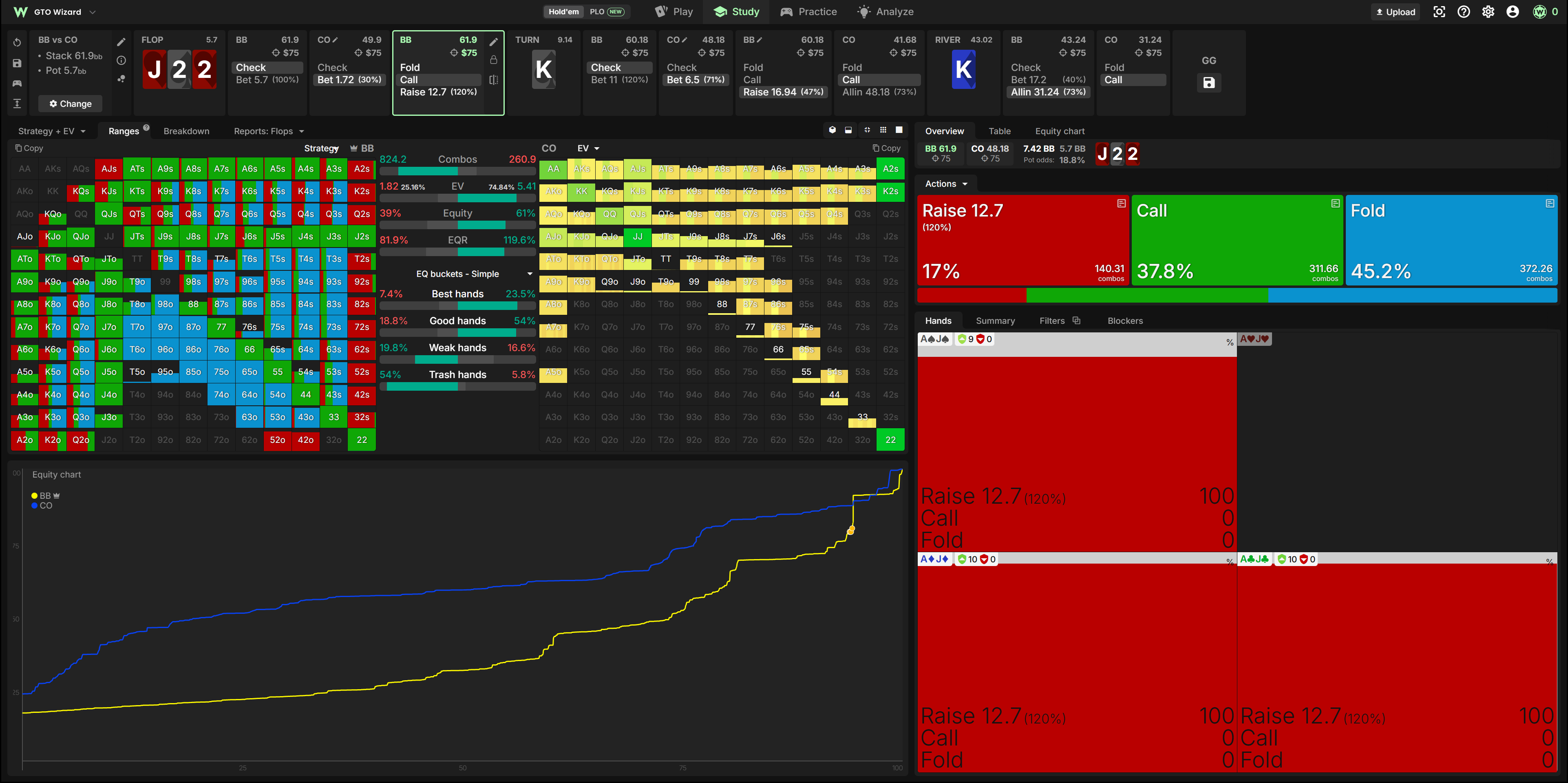The width and height of the screenshot is (1568, 783).
Task: Click the note icon on Call action card
Action: coord(1336,203)
